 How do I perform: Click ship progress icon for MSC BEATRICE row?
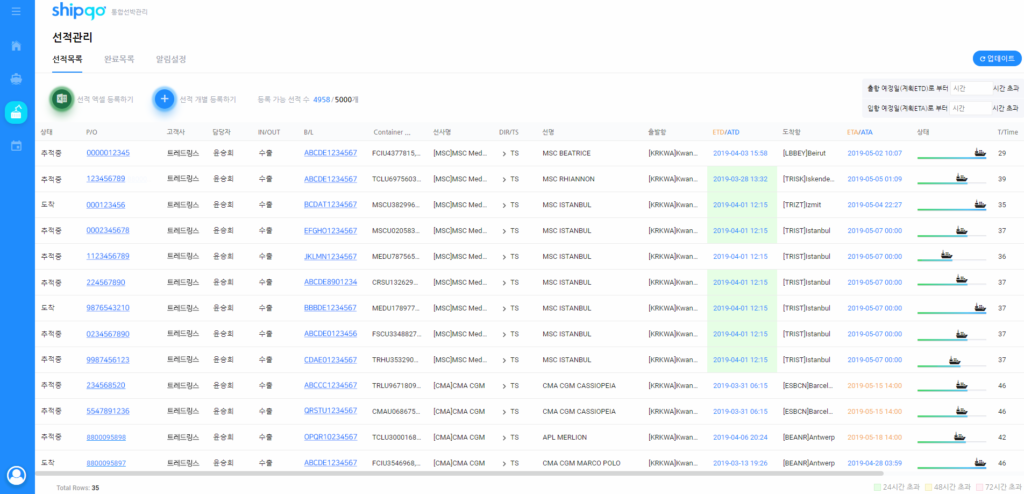(980, 152)
